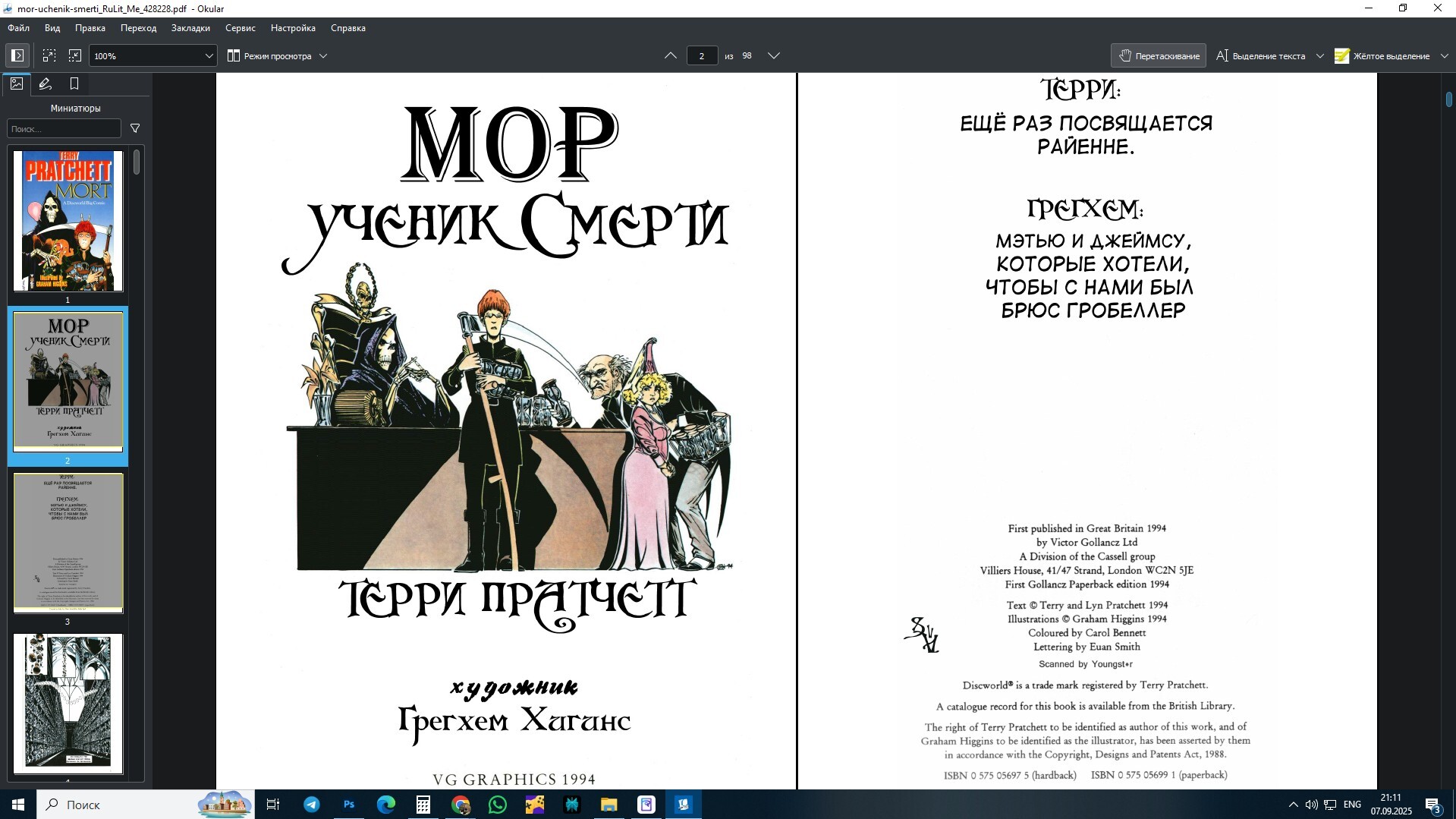The width and height of the screenshot is (1456, 819).
Task: Activate the Выделение текста selection tool
Action: pos(1261,55)
